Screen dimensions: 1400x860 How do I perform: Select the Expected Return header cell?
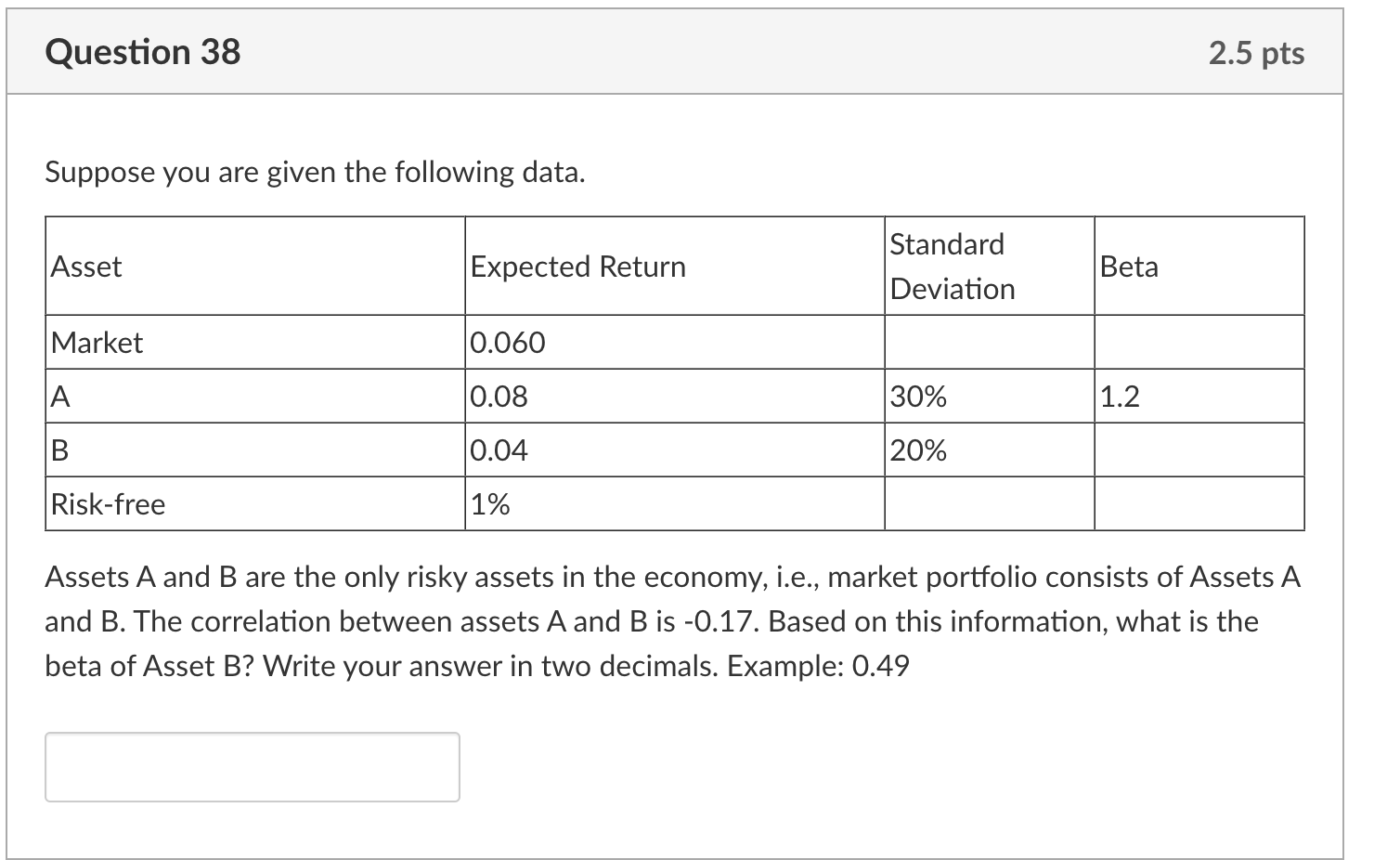pos(674,267)
